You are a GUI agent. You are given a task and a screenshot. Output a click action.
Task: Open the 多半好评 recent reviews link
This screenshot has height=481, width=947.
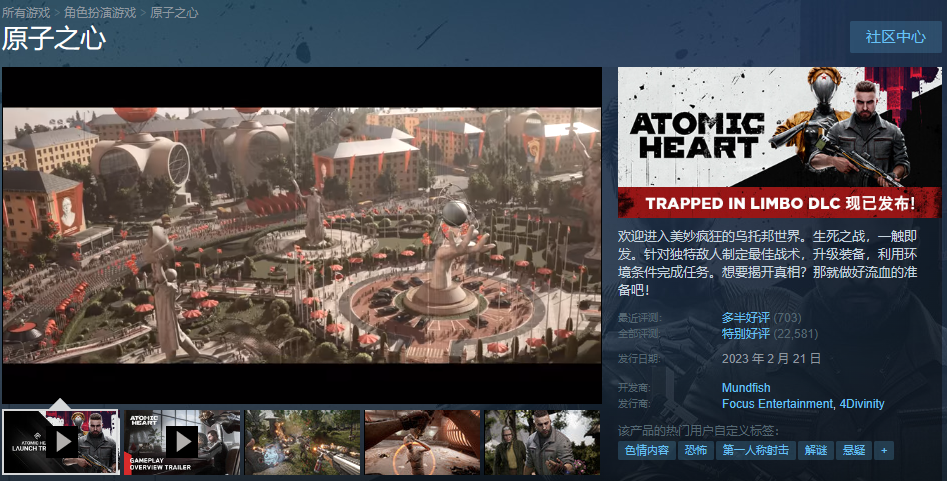click(745, 317)
